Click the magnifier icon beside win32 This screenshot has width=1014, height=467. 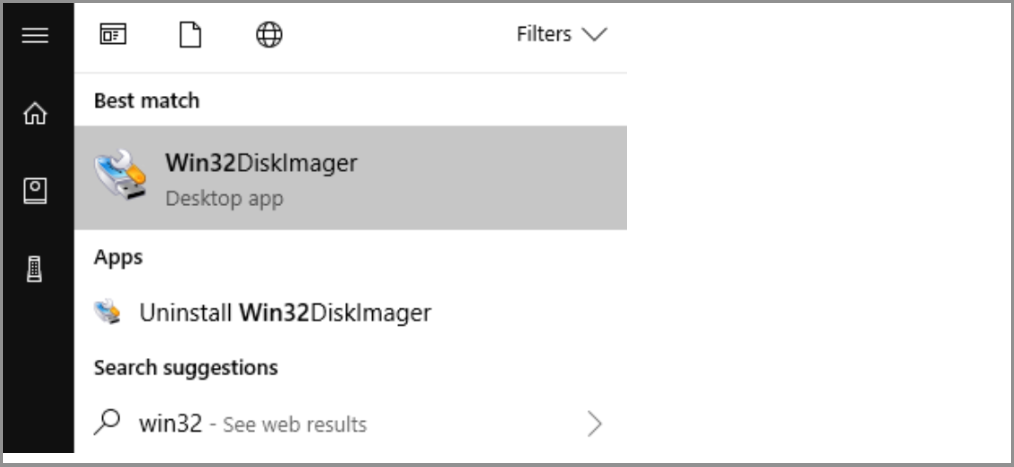coord(107,423)
